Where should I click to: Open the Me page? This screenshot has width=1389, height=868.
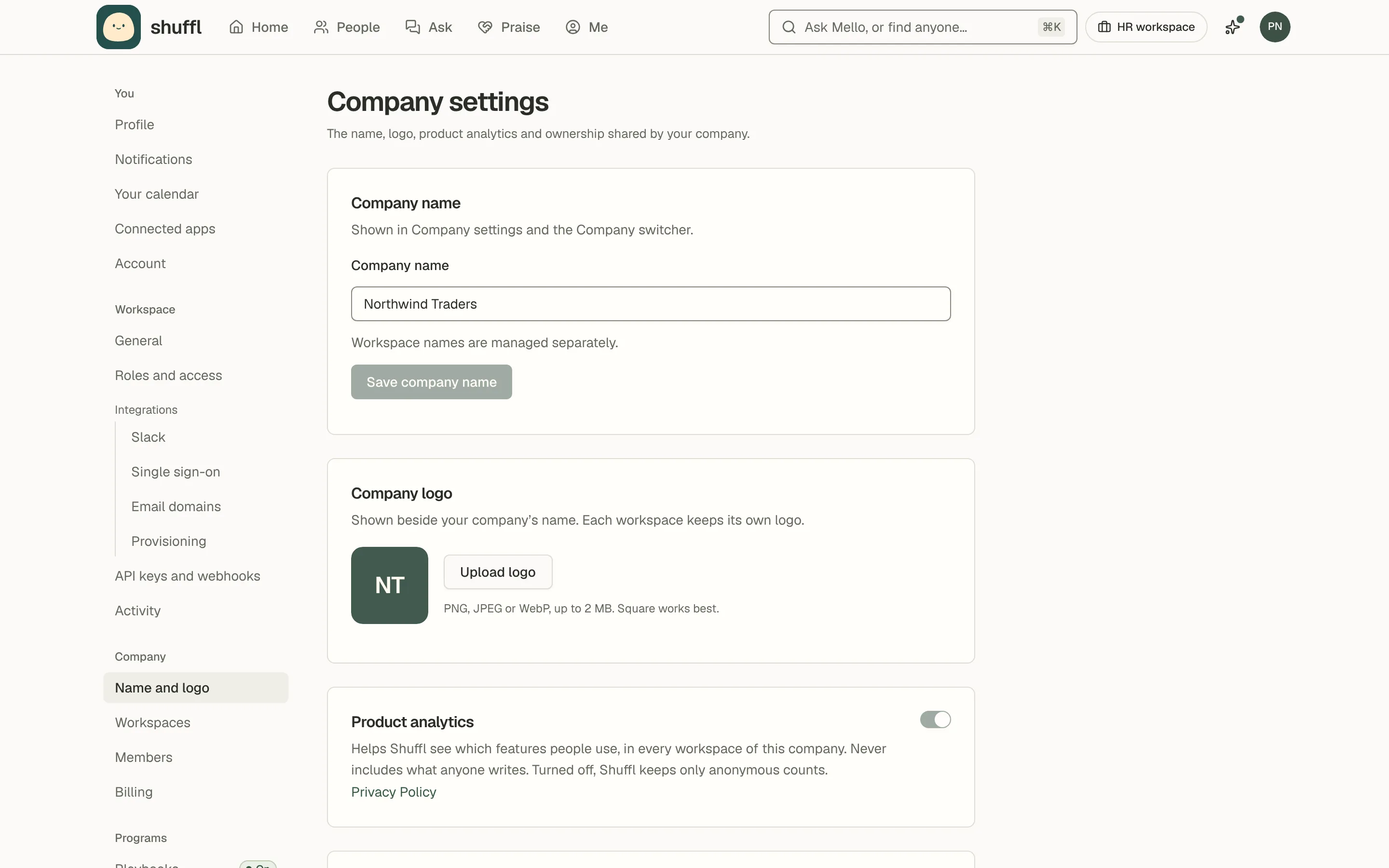[x=586, y=27]
